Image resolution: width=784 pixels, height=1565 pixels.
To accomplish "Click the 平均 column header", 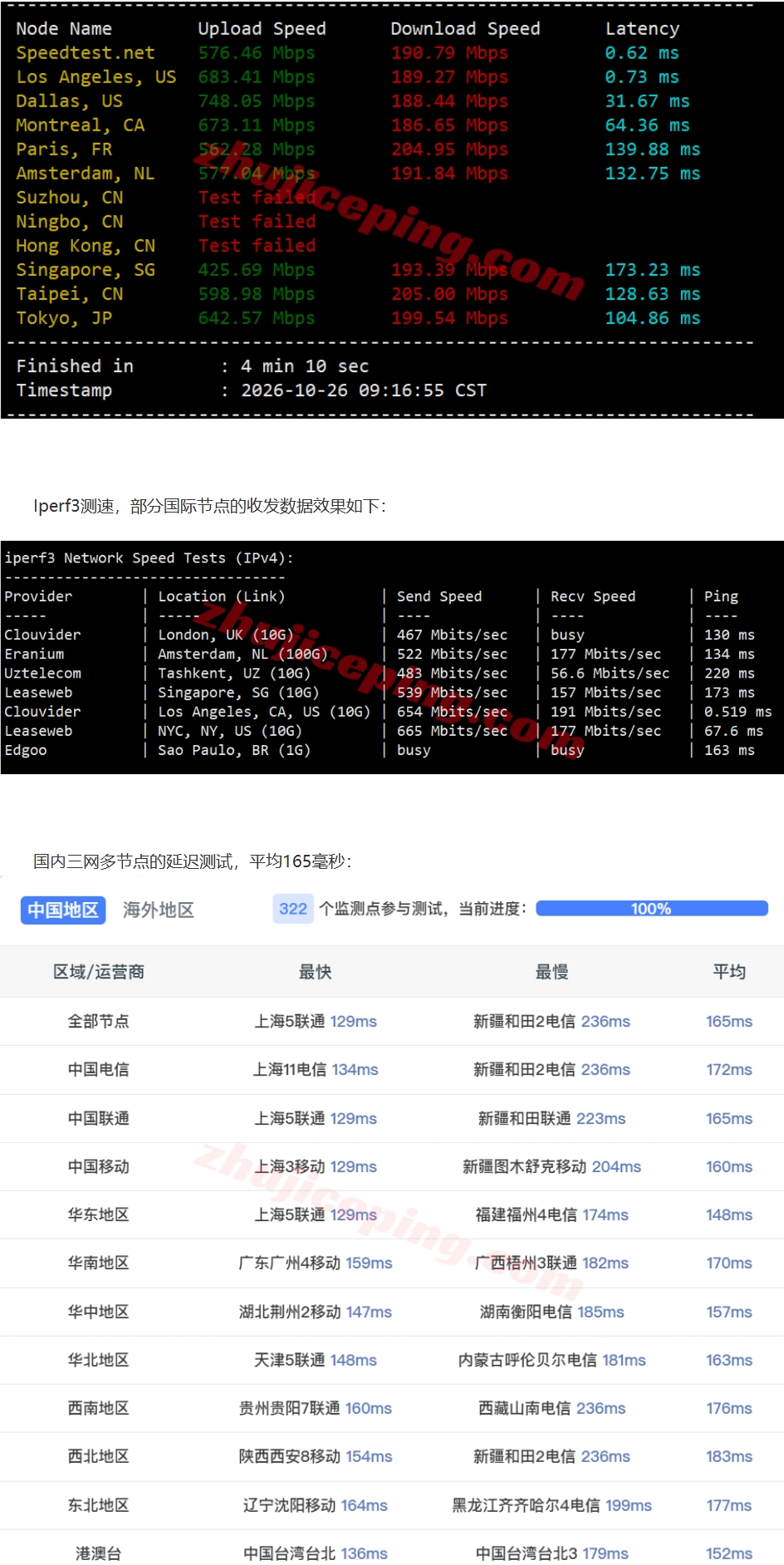I will 729,972.
